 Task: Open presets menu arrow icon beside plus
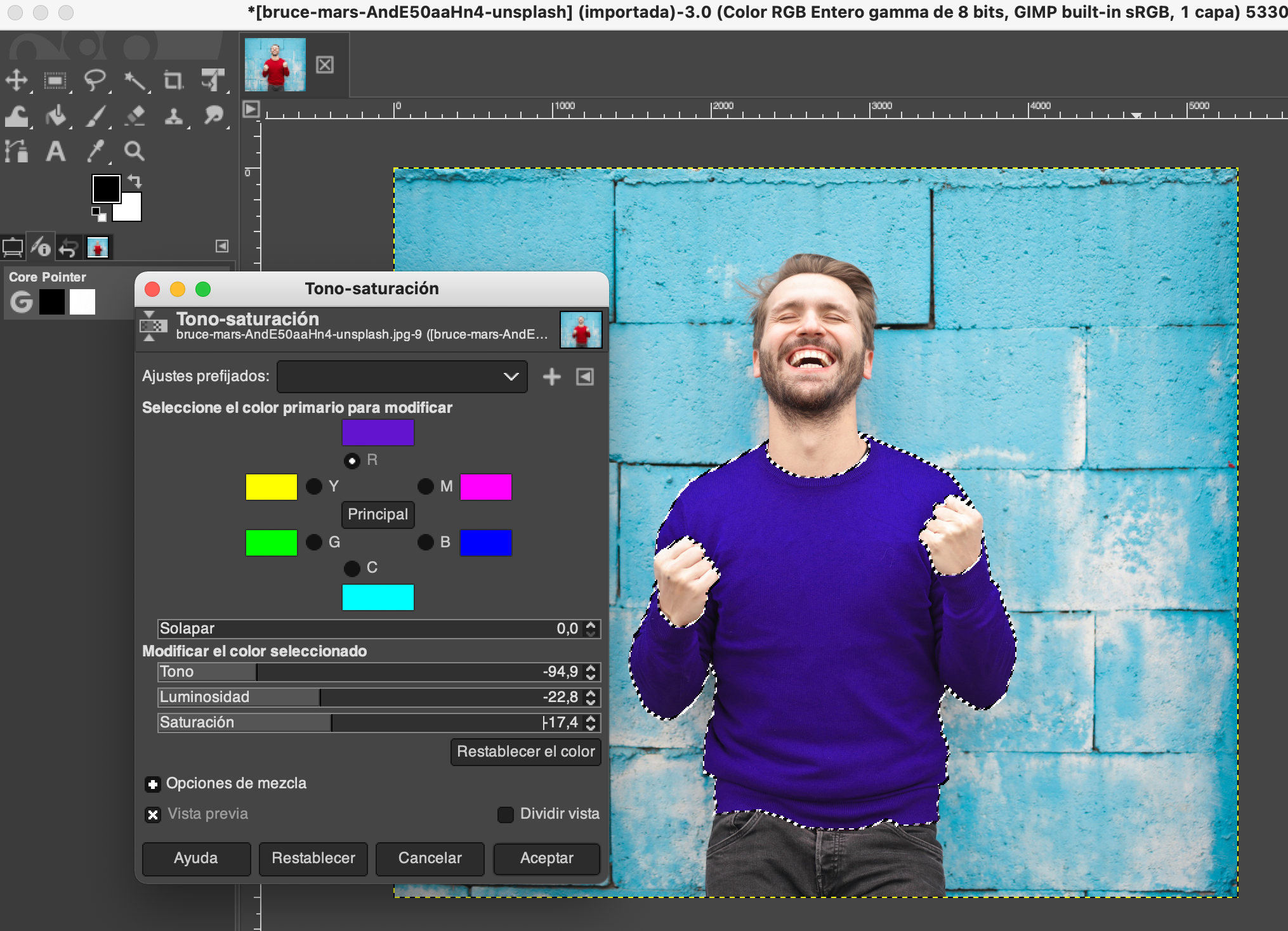[585, 377]
